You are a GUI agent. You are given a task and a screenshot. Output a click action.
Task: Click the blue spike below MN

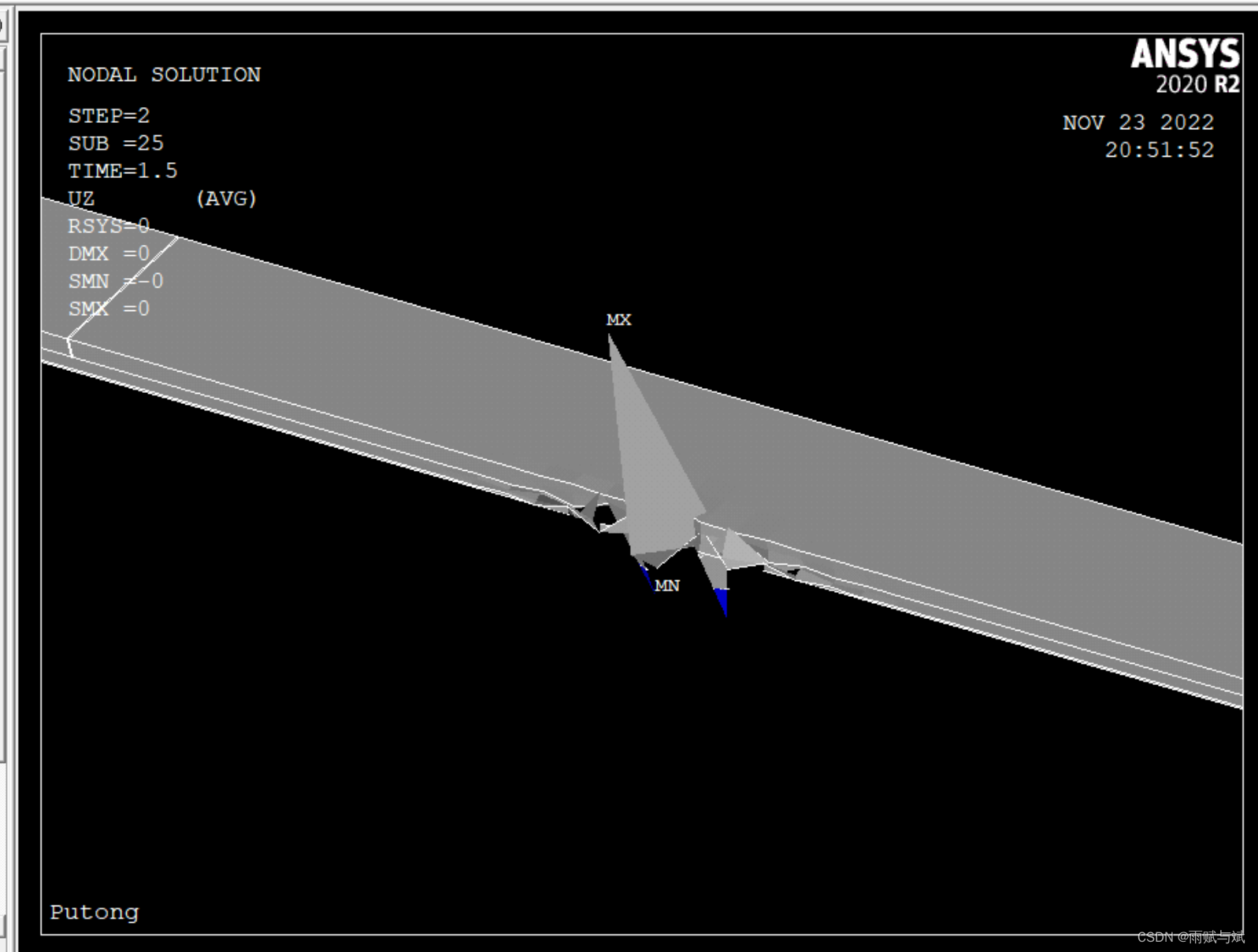point(722,602)
